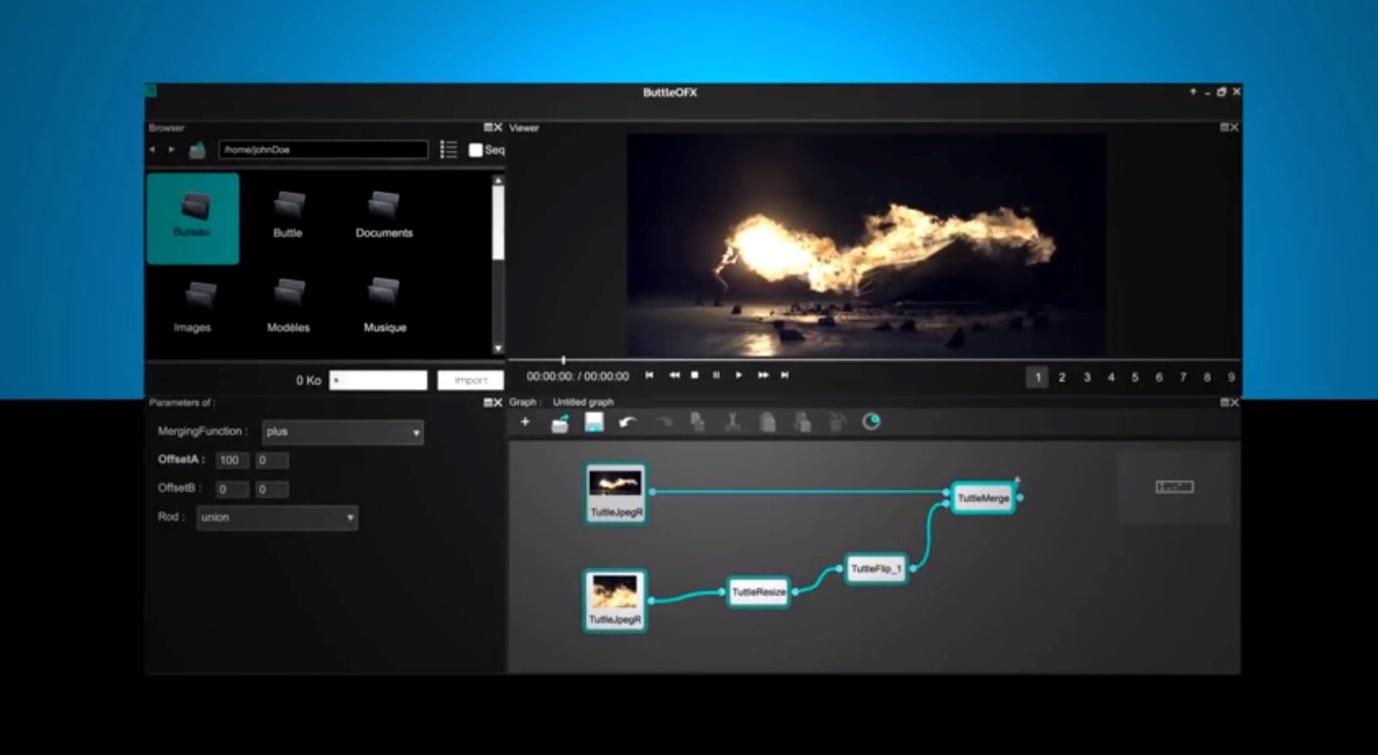Open the Rod dropdown set to union
The height and width of the screenshot is (755, 1378).
pyautogui.click(x=277, y=518)
